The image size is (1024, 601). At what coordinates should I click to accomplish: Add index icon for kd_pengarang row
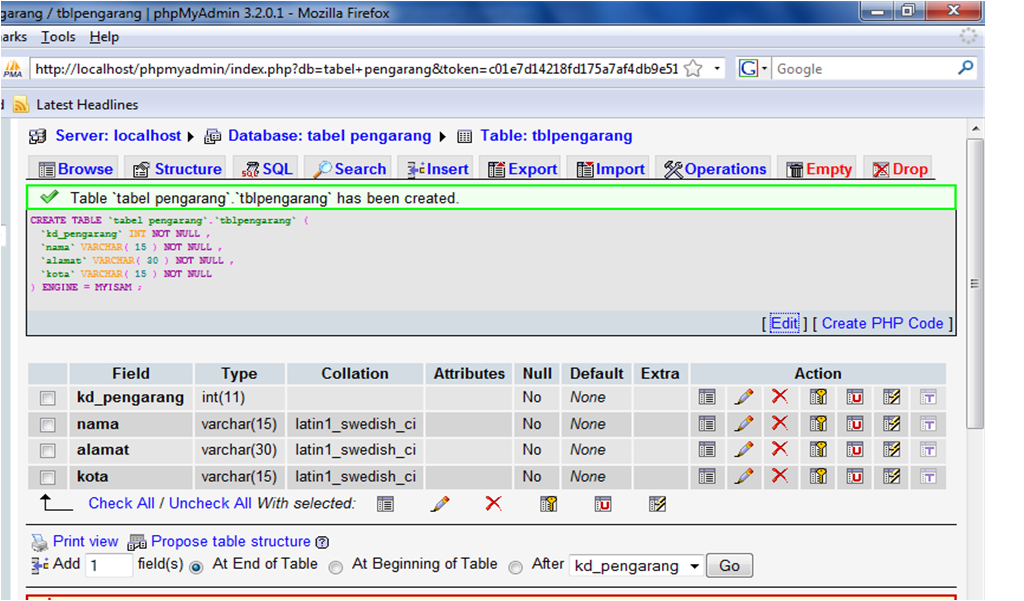[891, 397]
